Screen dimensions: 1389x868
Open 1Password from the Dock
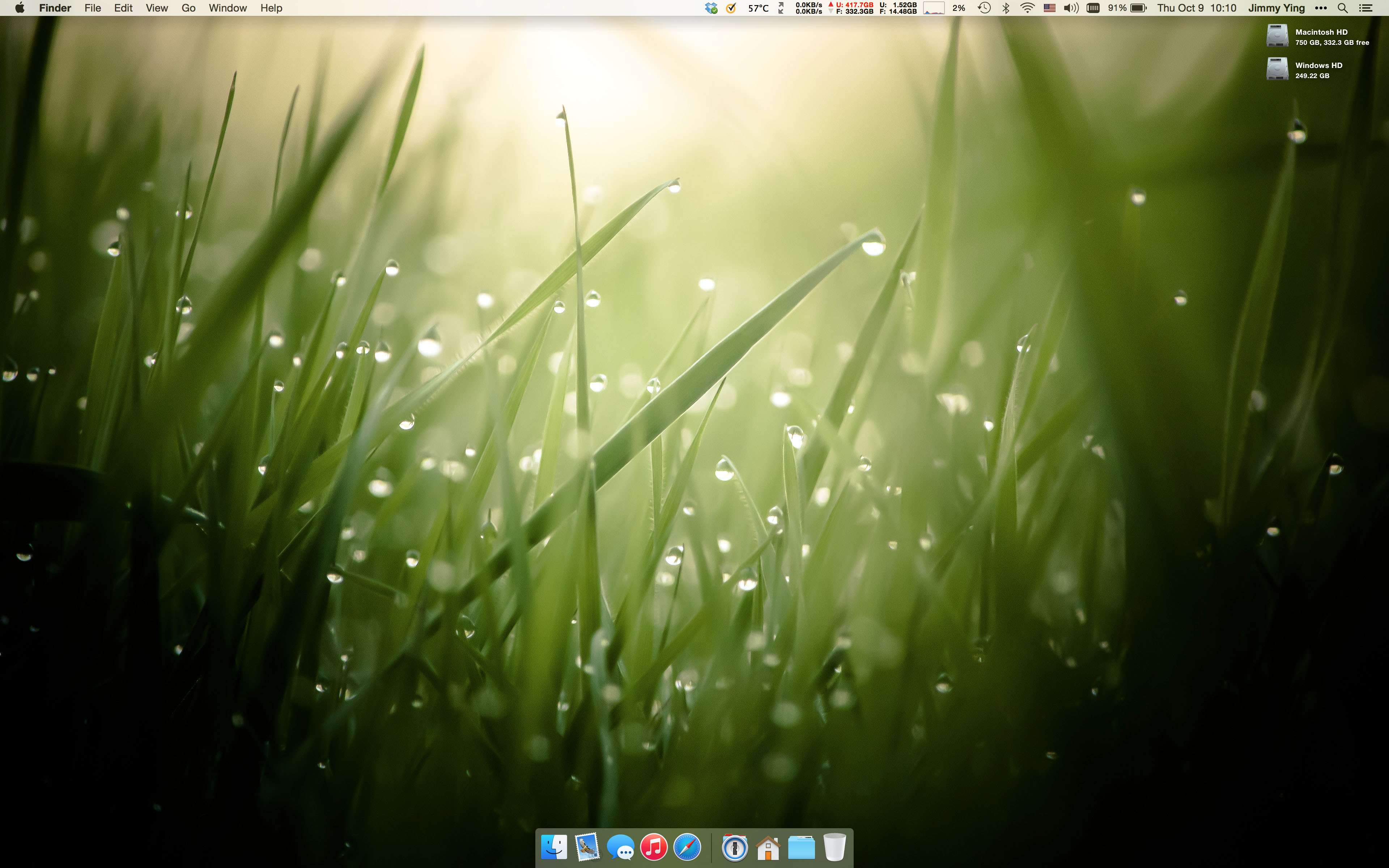[735, 847]
